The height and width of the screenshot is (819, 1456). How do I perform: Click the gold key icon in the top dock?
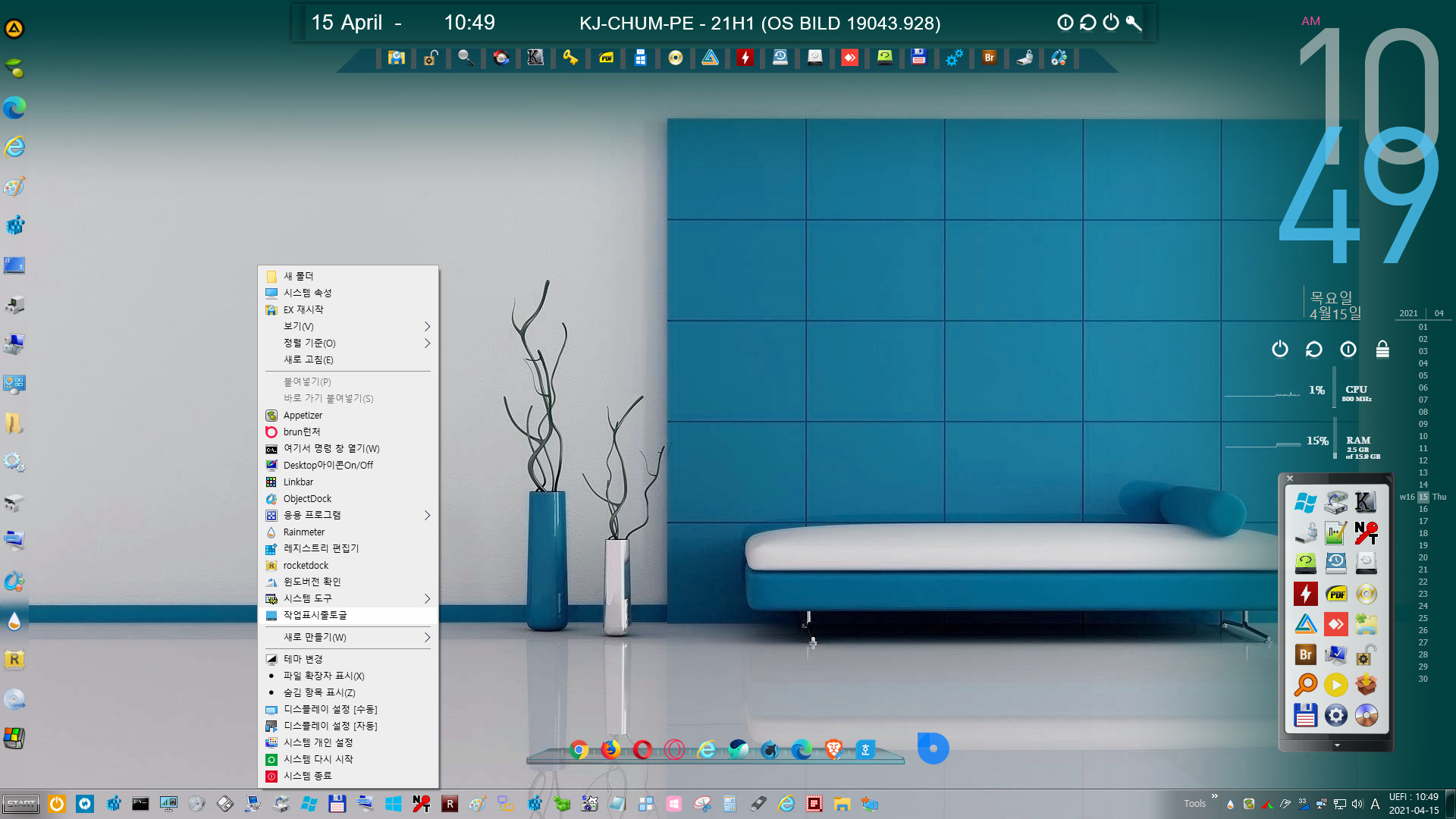click(x=570, y=58)
